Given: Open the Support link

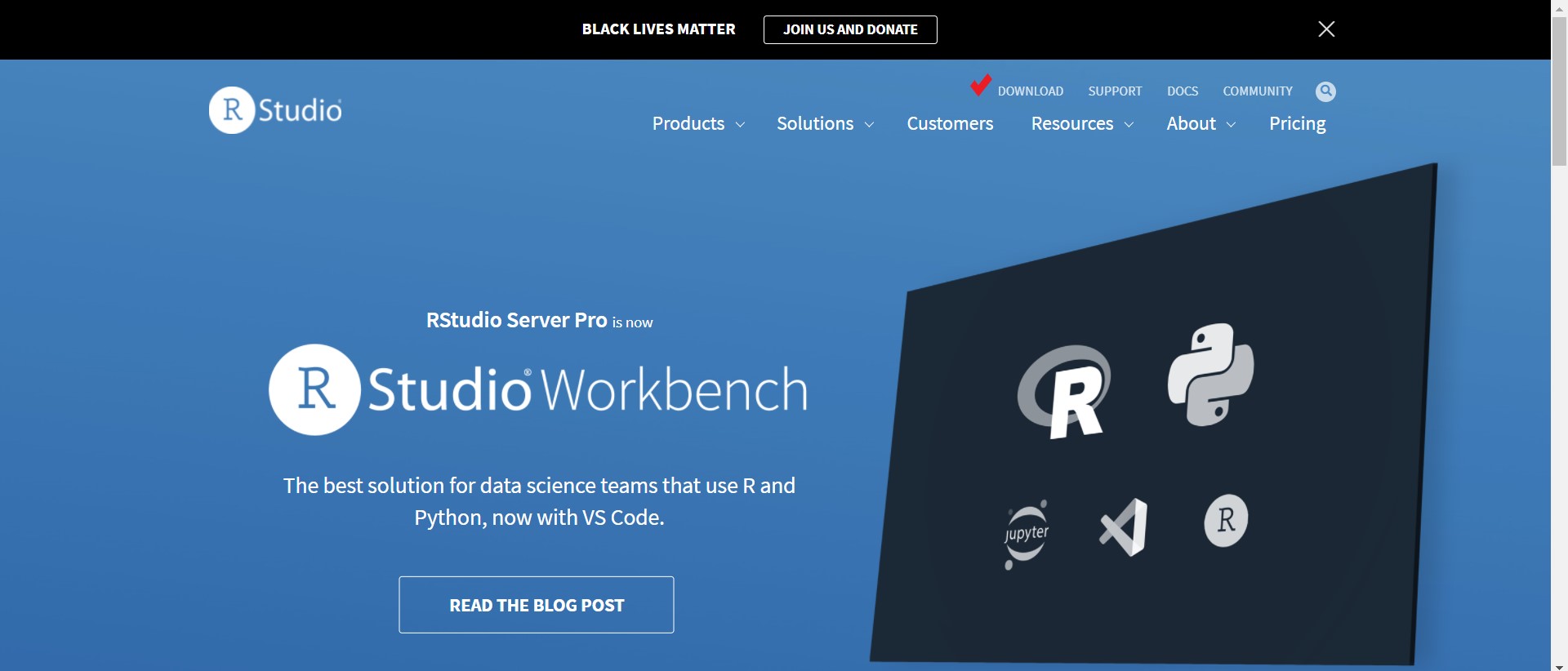Looking at the screenshot, I should (1115, 91).
